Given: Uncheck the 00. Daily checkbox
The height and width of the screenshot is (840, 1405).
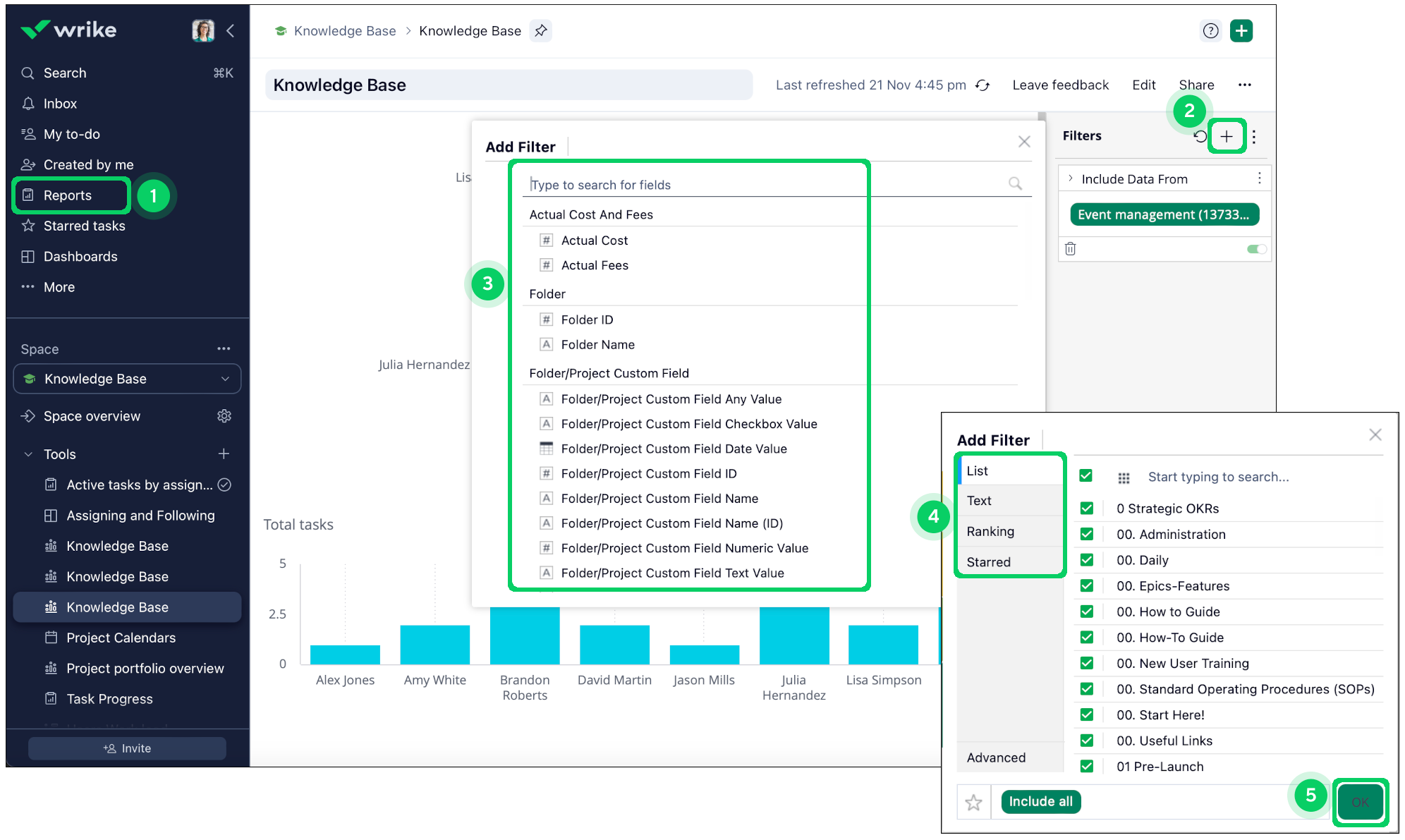Looking at the screenshot, I should point(1087,560).
